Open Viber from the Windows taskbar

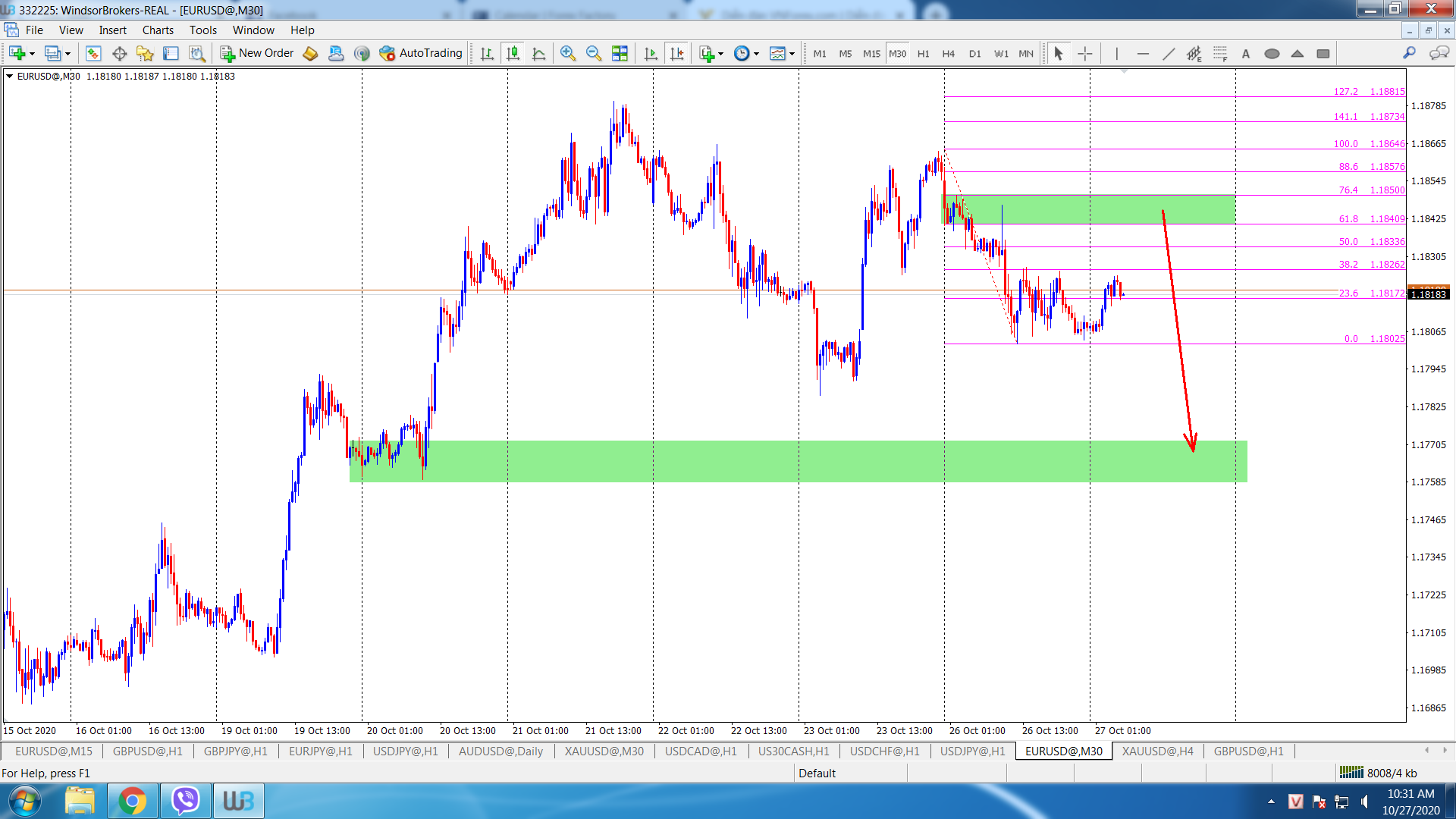click(185, 801)
